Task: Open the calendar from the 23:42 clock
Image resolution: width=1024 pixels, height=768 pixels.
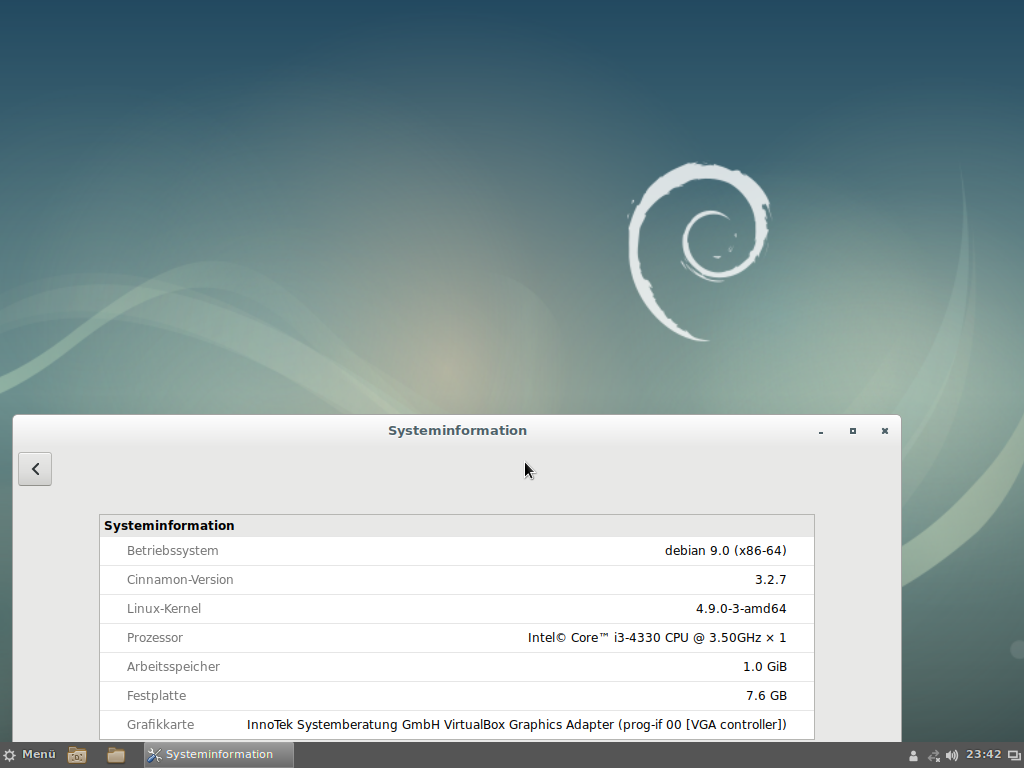Action: pos(984,755)
